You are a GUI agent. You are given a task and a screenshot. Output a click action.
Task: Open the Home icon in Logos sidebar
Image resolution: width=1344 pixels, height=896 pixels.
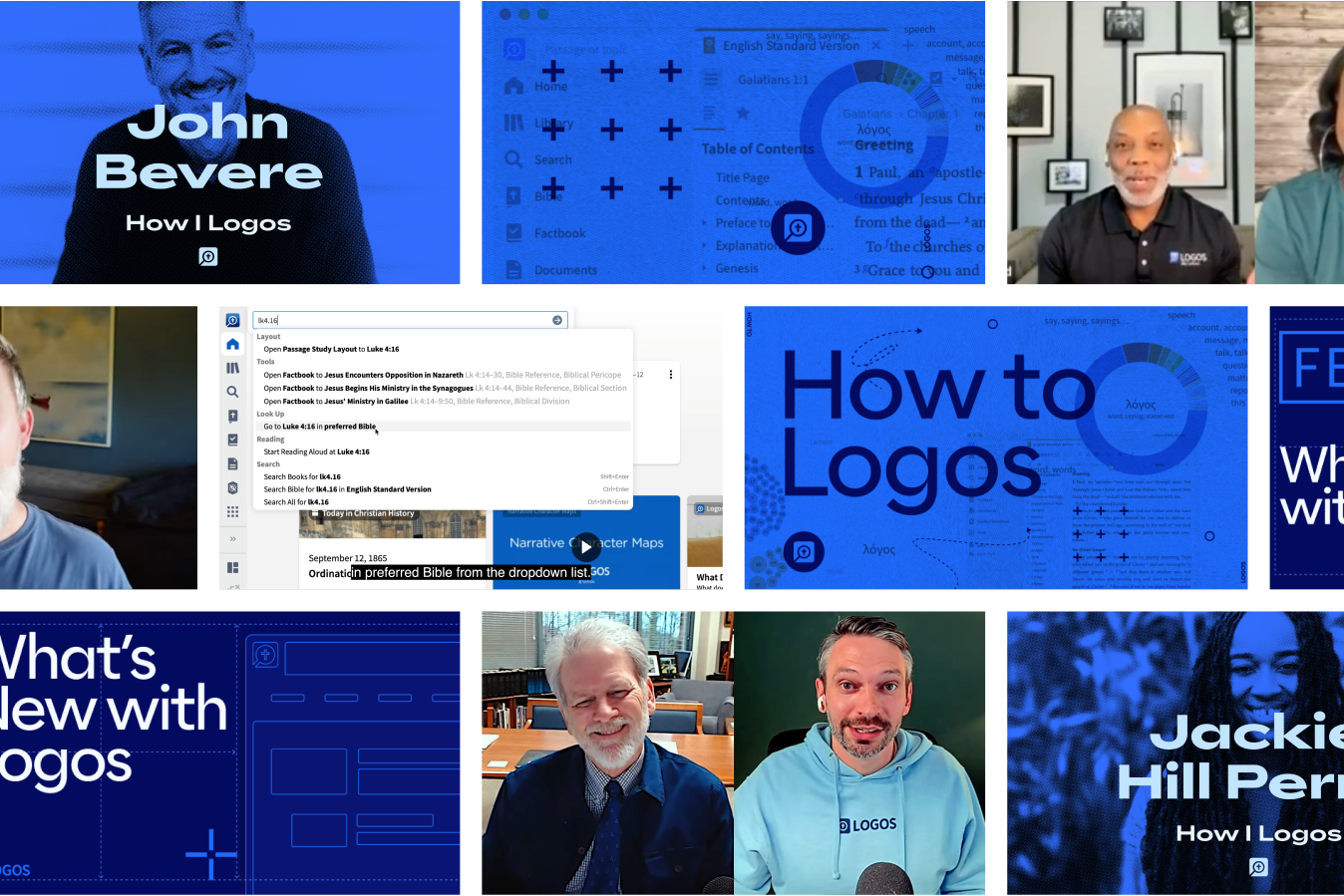232,344
